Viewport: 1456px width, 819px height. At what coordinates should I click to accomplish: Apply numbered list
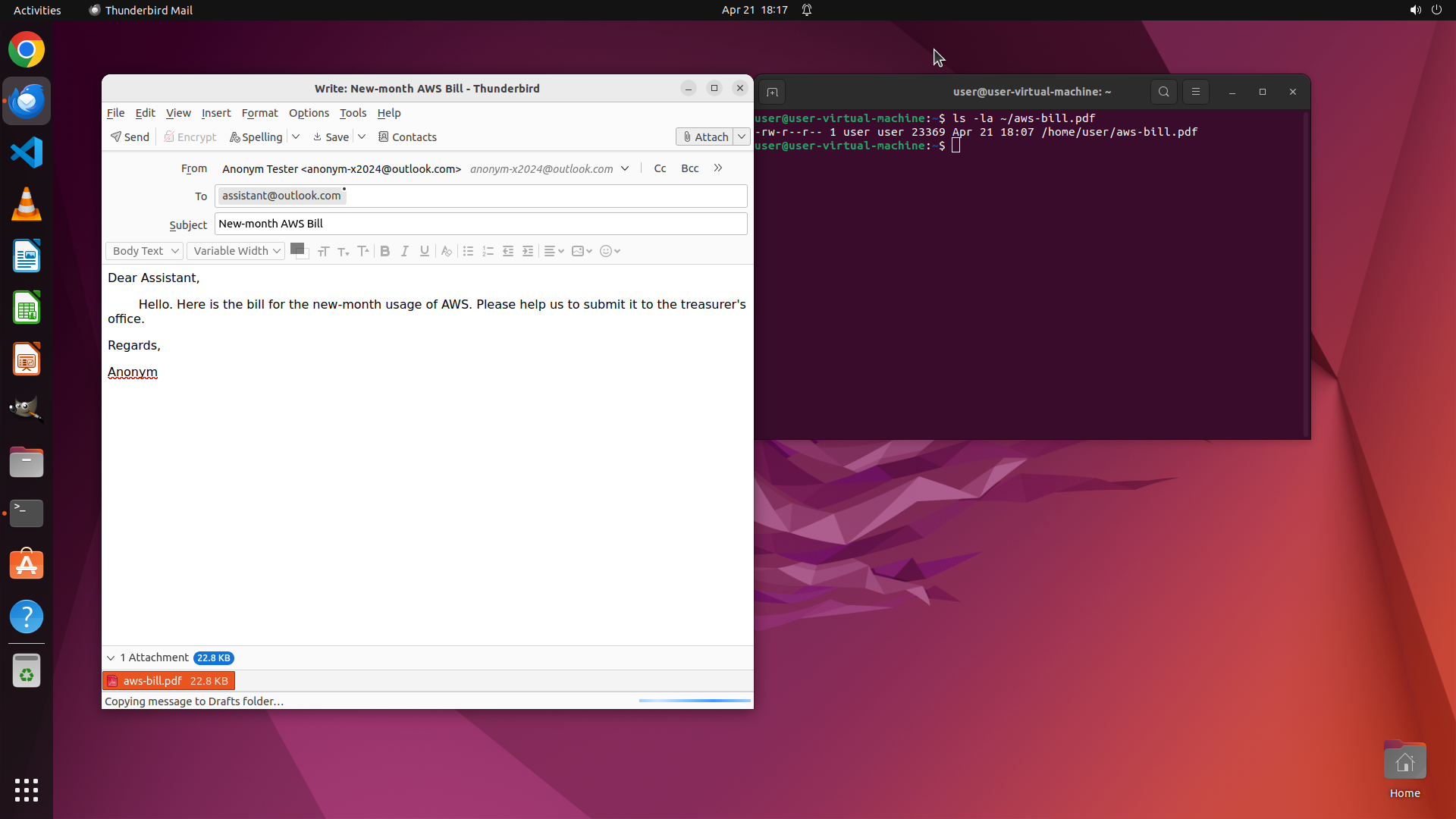point(488,251)
